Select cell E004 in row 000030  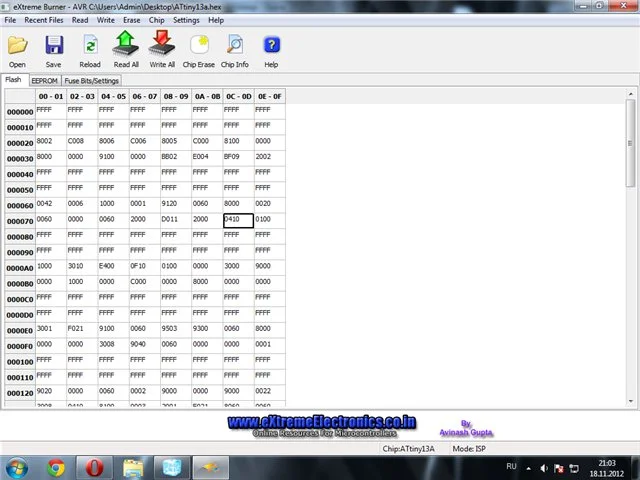pyautogui.click(x=207, y=158)
